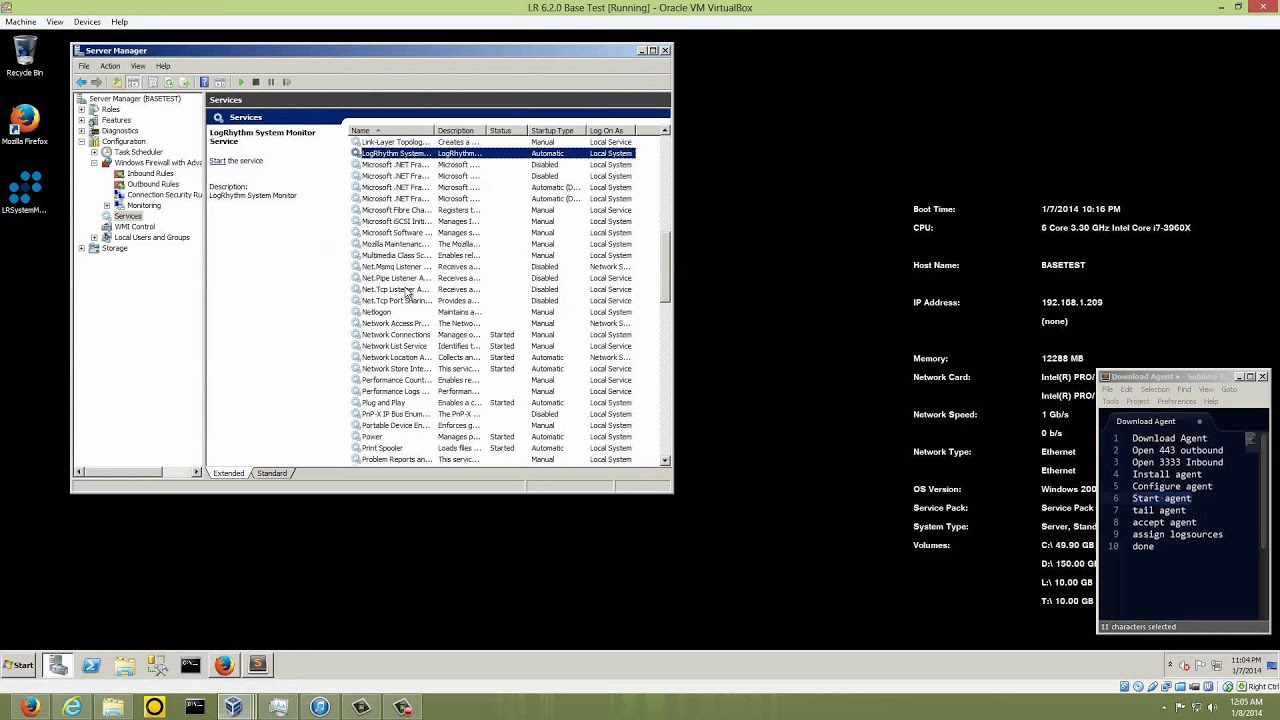Sort services by the Name column header

click(391, 130)
